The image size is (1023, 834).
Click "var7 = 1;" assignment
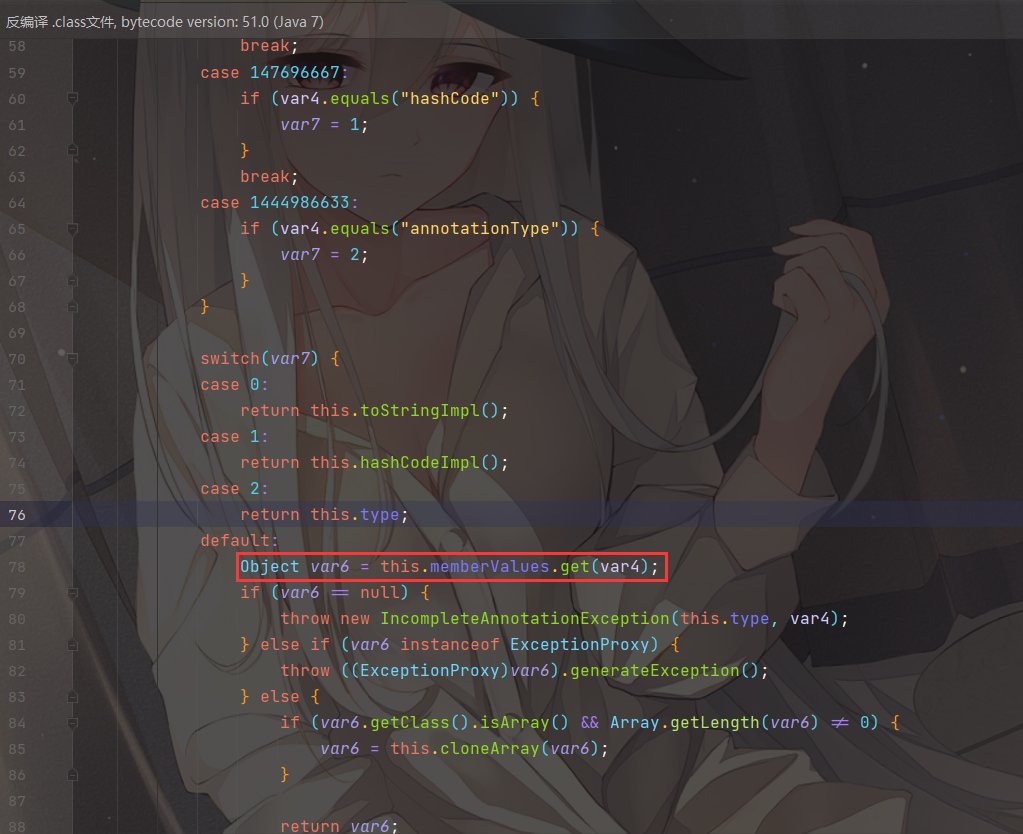coord(324,125)
